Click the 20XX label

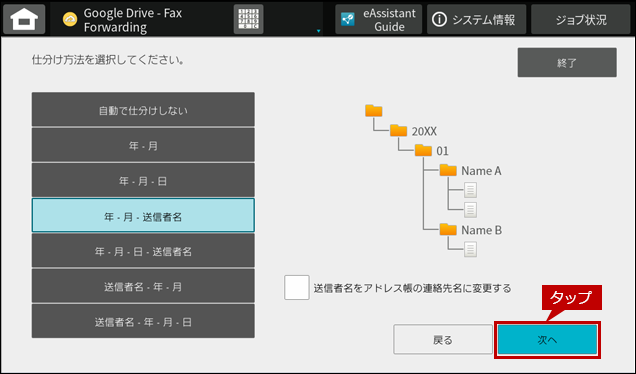(x=424, y=131)
